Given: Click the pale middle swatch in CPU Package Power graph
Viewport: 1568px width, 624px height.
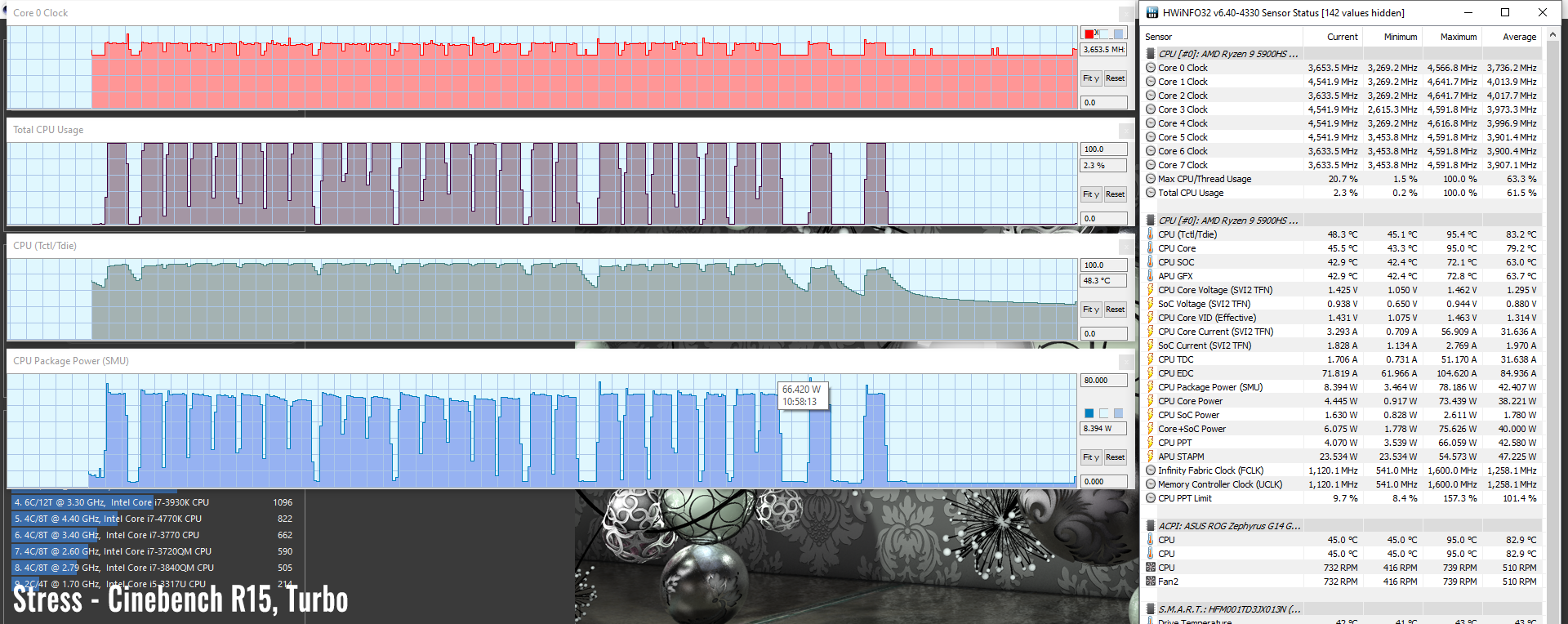Looking at the screenshot, I should (x=1104, y=413).
